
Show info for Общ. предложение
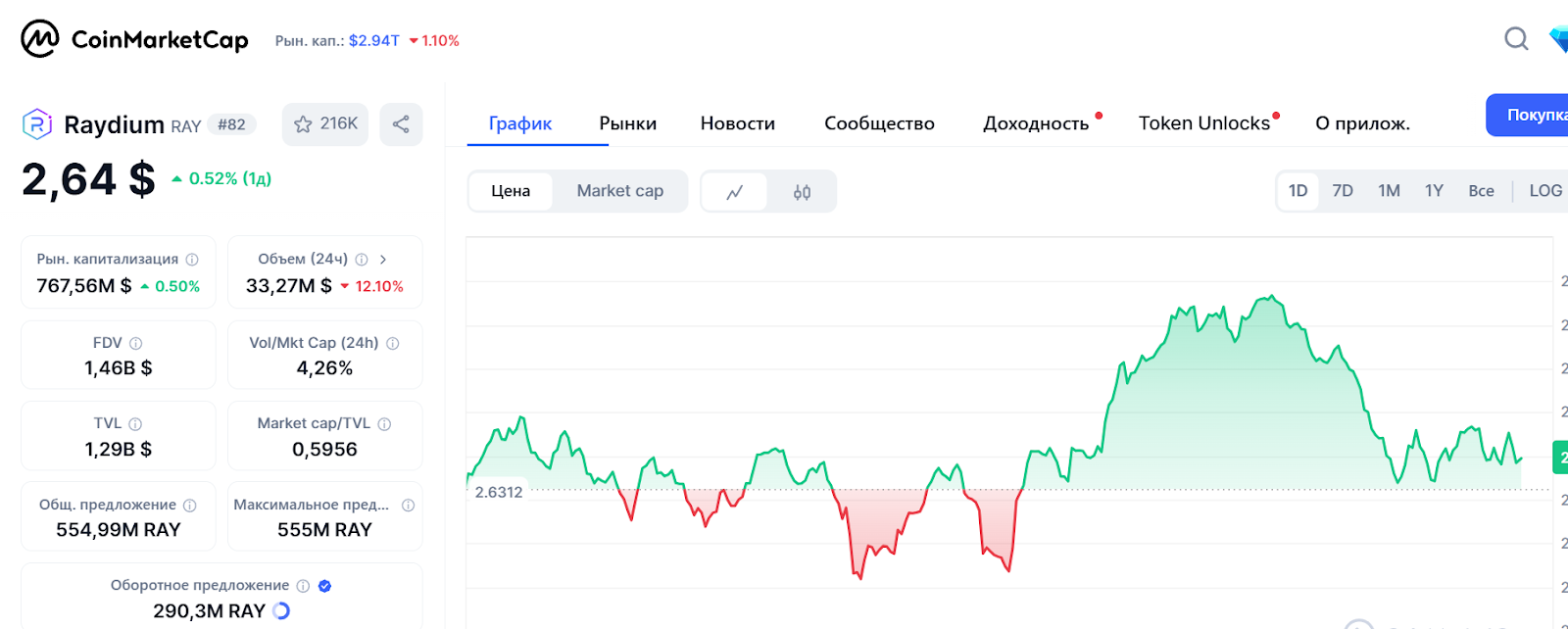point(190,506)
